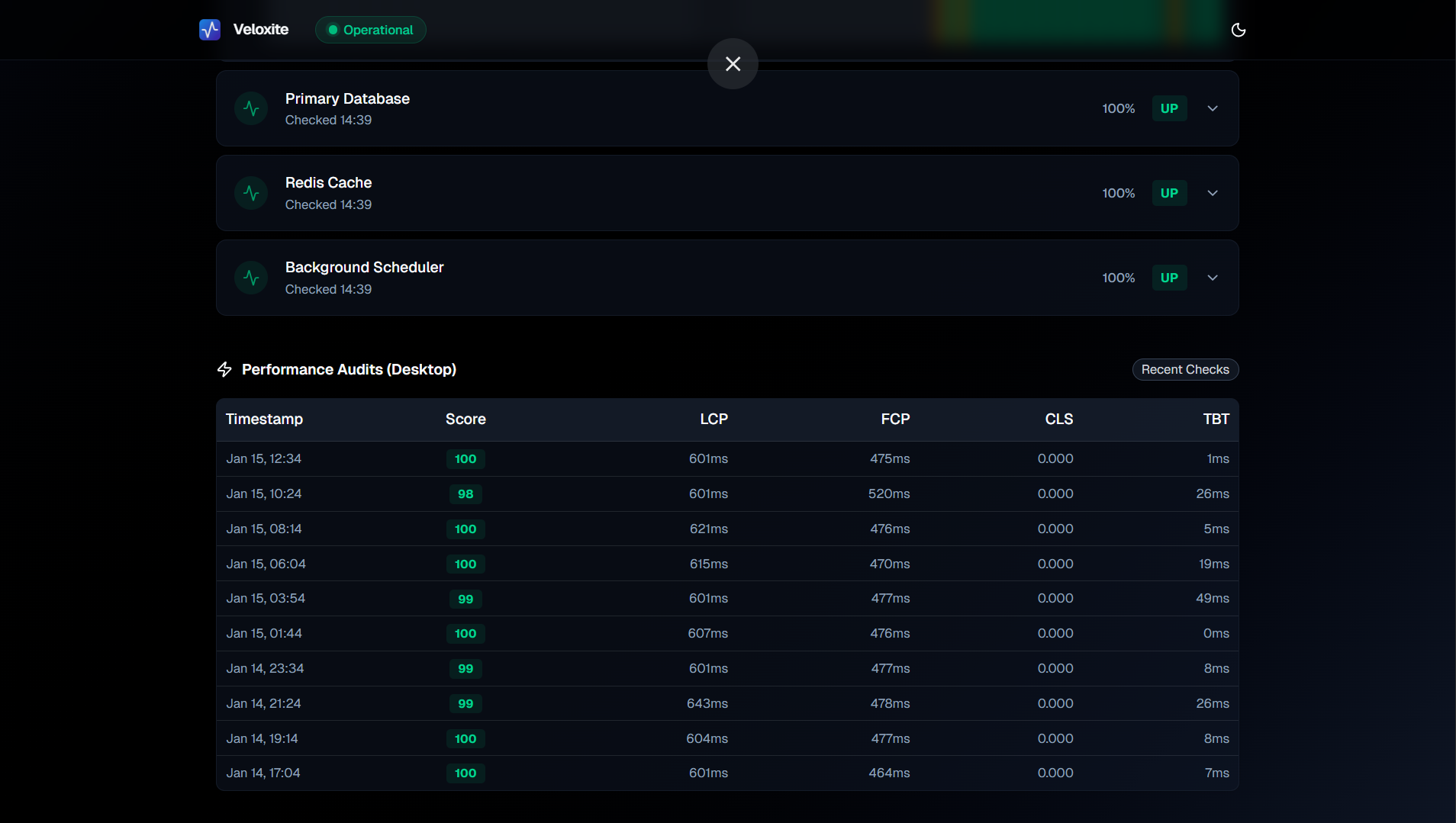Click the 615ms LCP value
The height and width of the screenshot is (823, 1456).
pos(708,564)
